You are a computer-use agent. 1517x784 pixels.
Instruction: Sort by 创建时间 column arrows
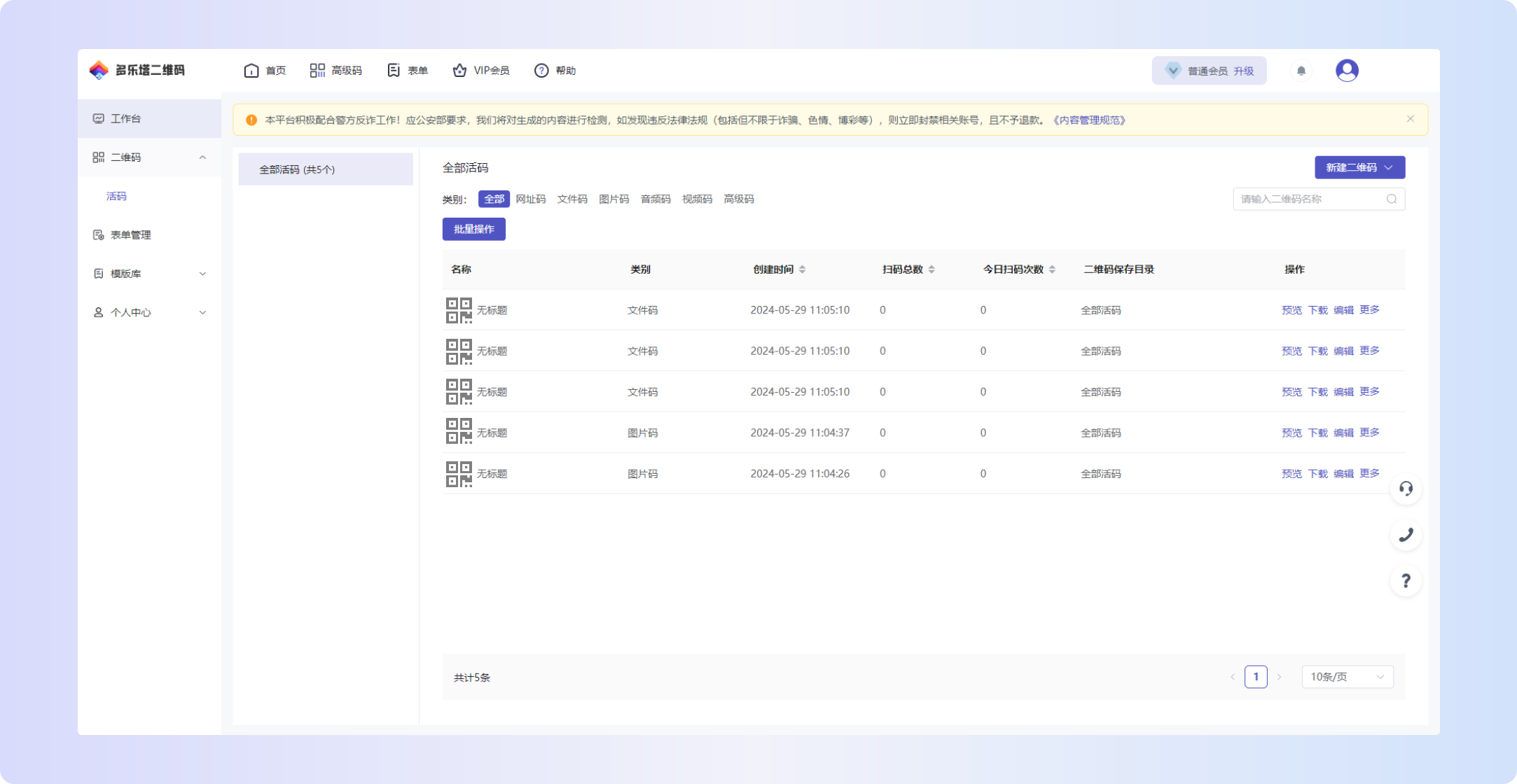click(802, 269)
